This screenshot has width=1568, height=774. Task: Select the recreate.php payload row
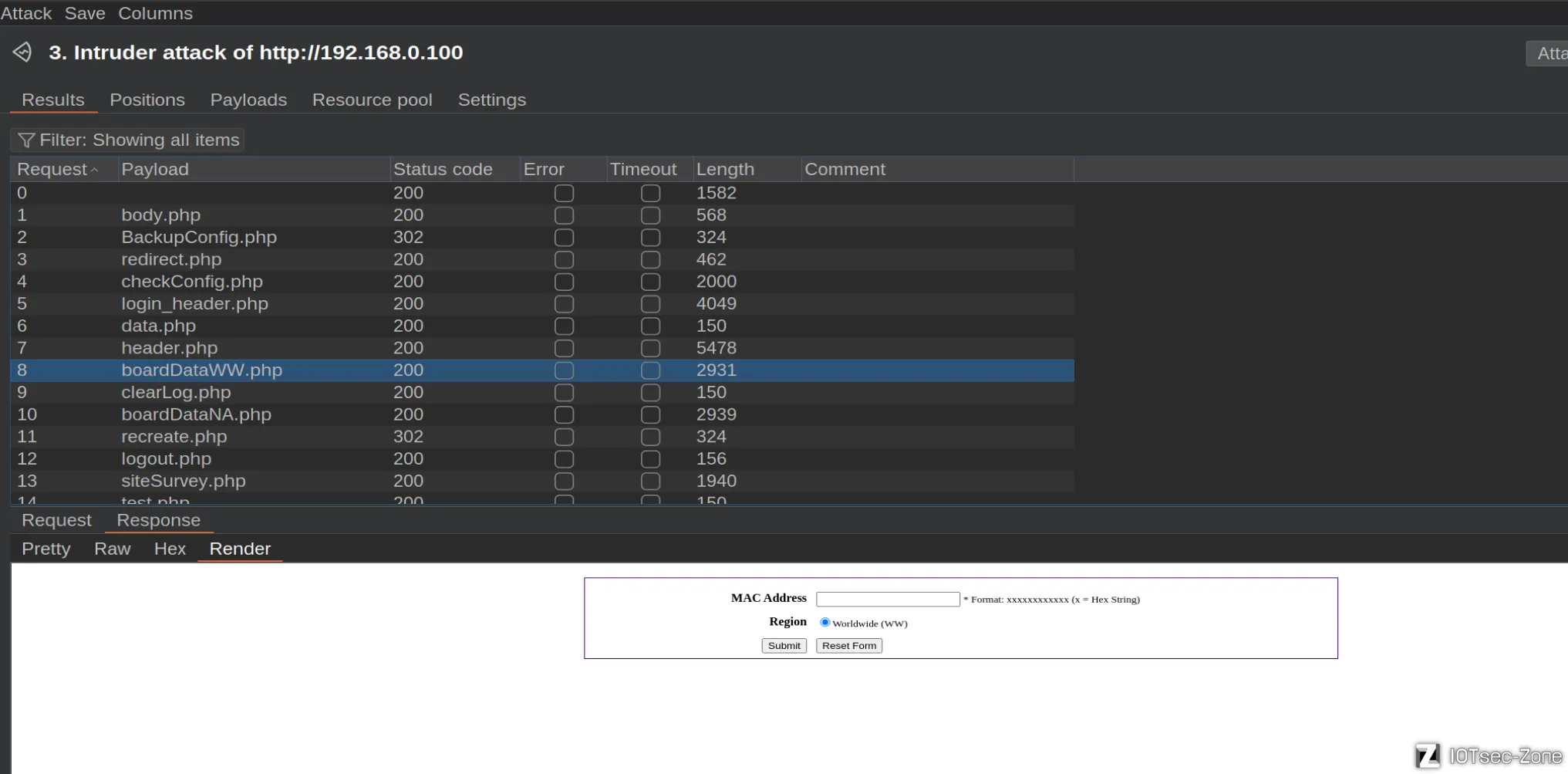click(x=542, y=437)
